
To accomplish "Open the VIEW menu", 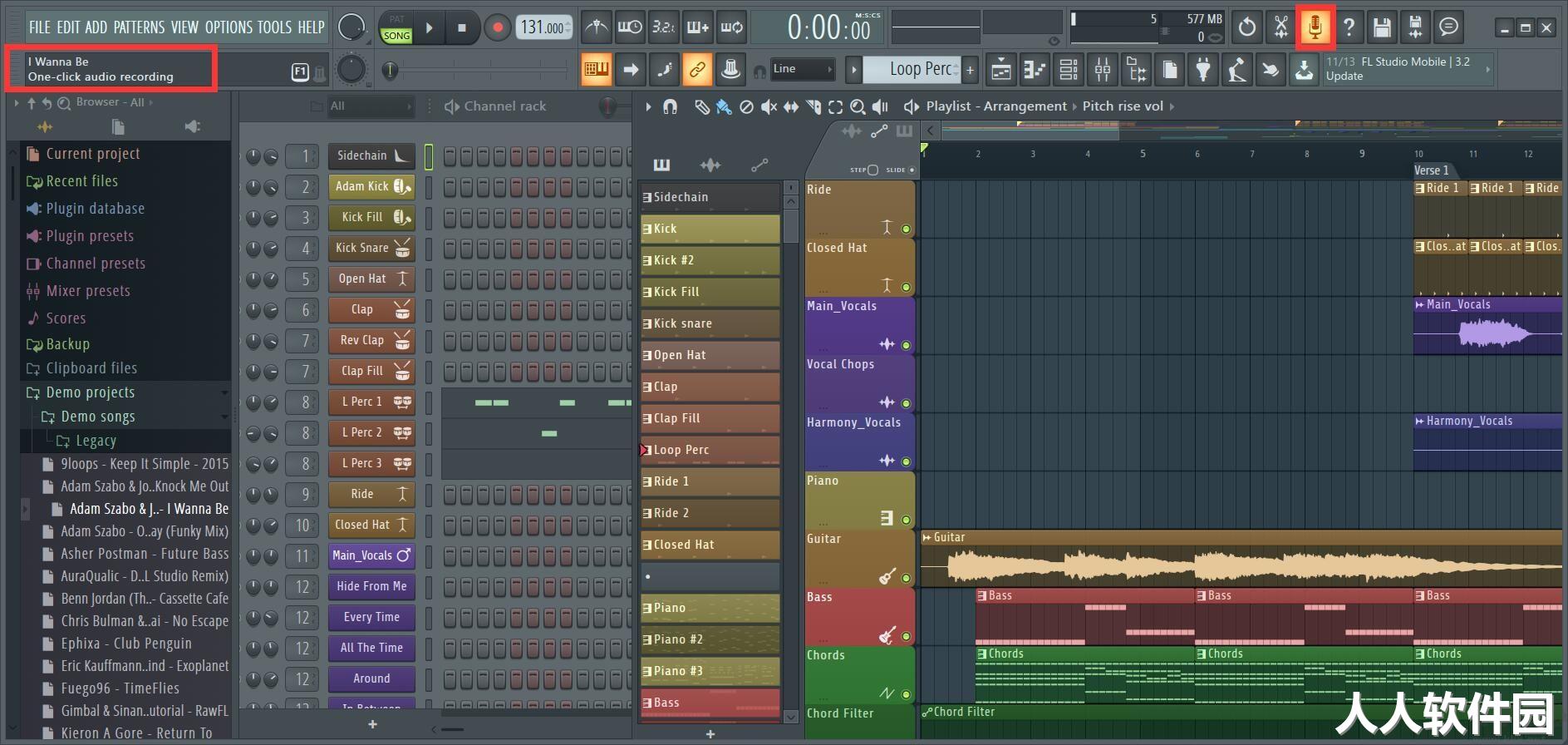I will pyautogui.click(x=184, y=27).
